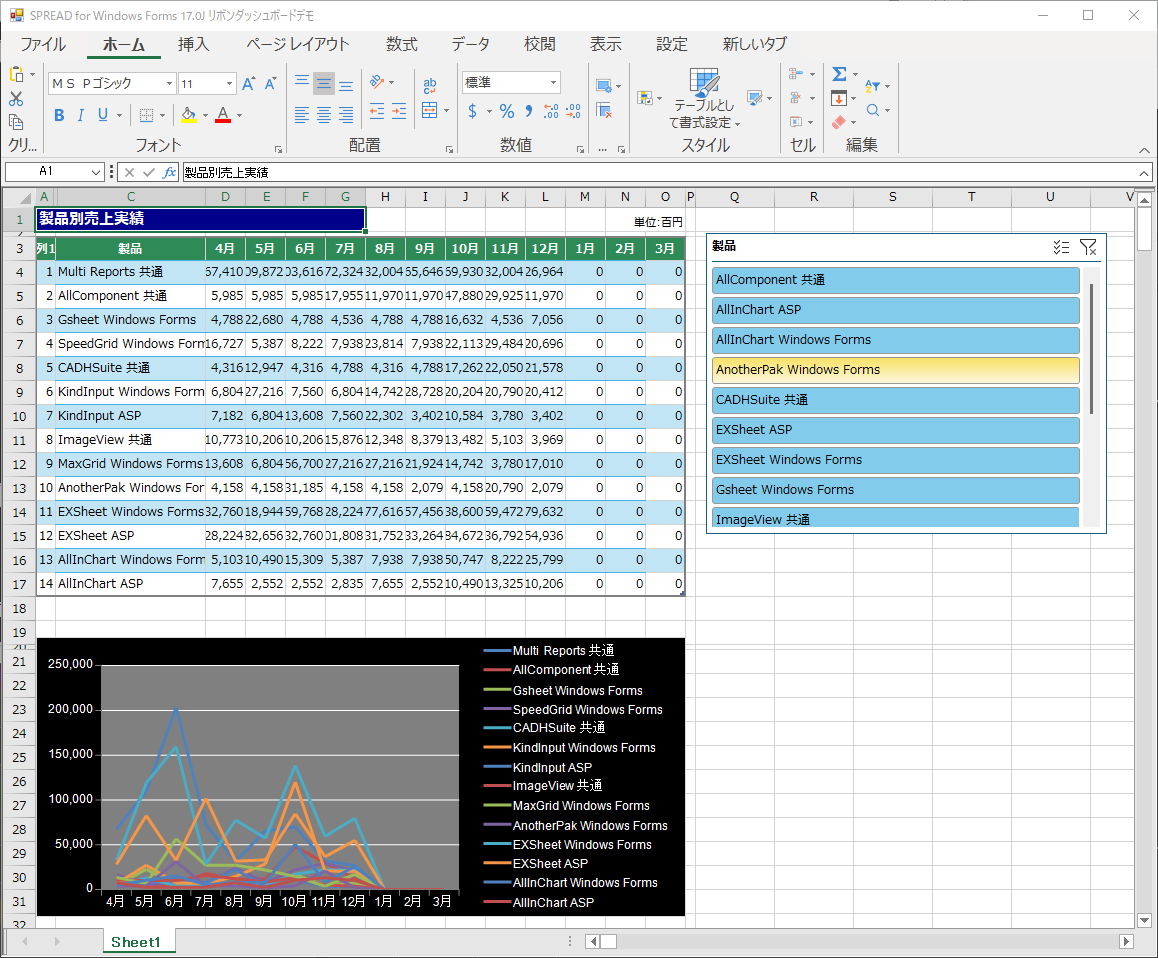Viewport: 1158px width, 958px height.
Task: Align text right
Action: pos(346,114)
